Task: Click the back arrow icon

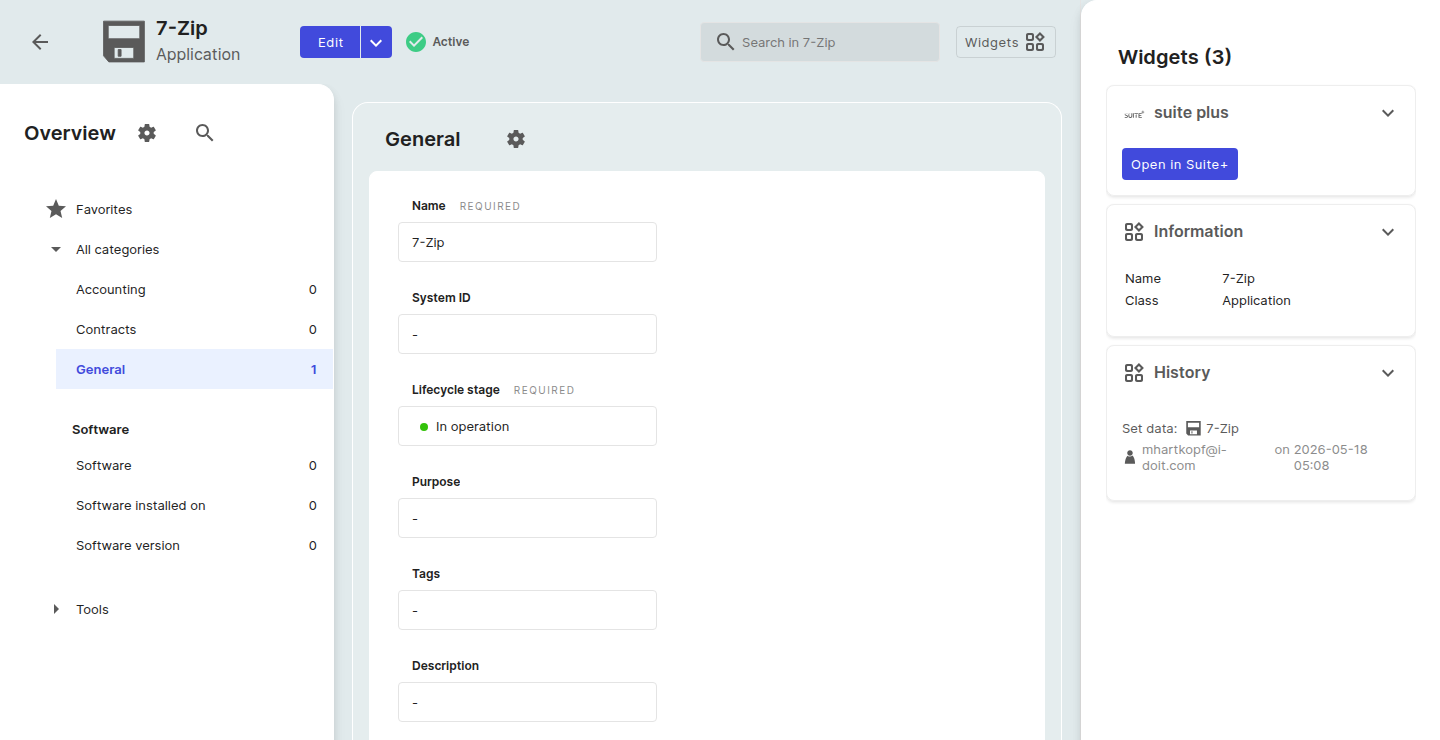Action: tap(40, 42)
